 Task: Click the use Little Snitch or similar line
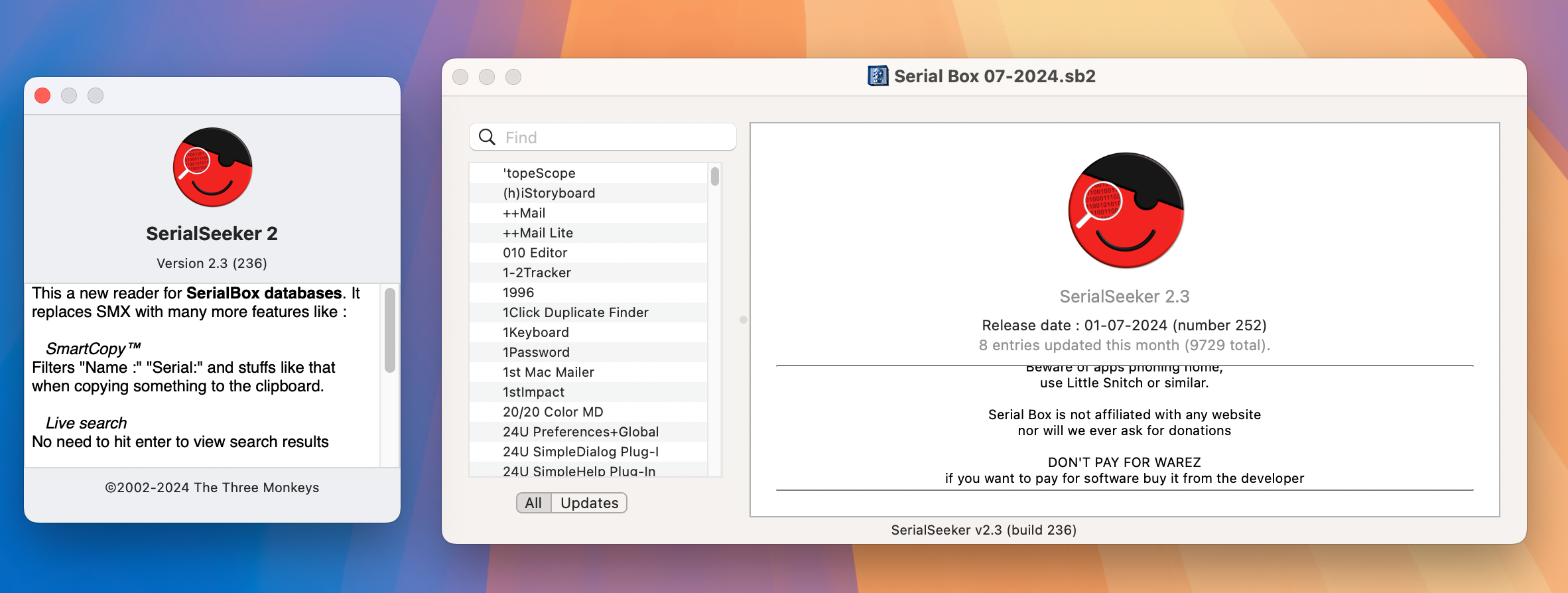click(x=1124, y=383)
